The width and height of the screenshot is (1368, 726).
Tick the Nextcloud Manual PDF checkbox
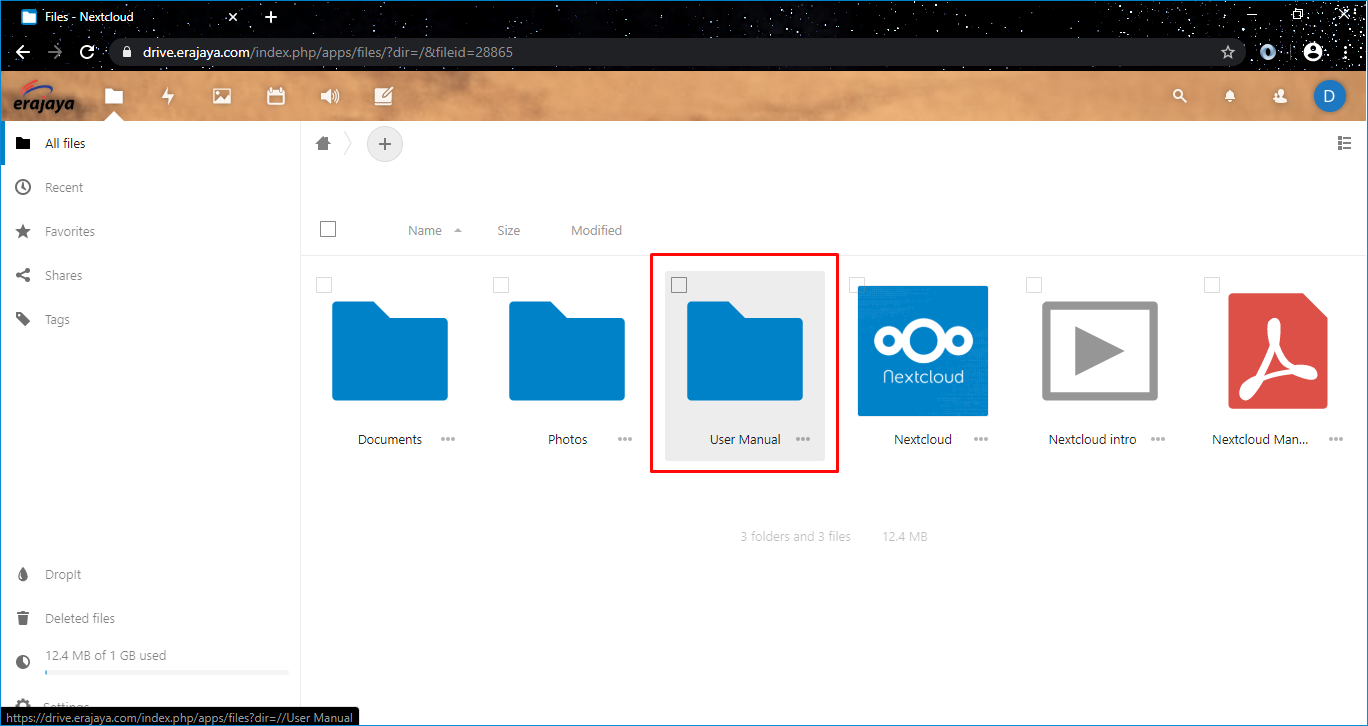(1212, 285)
